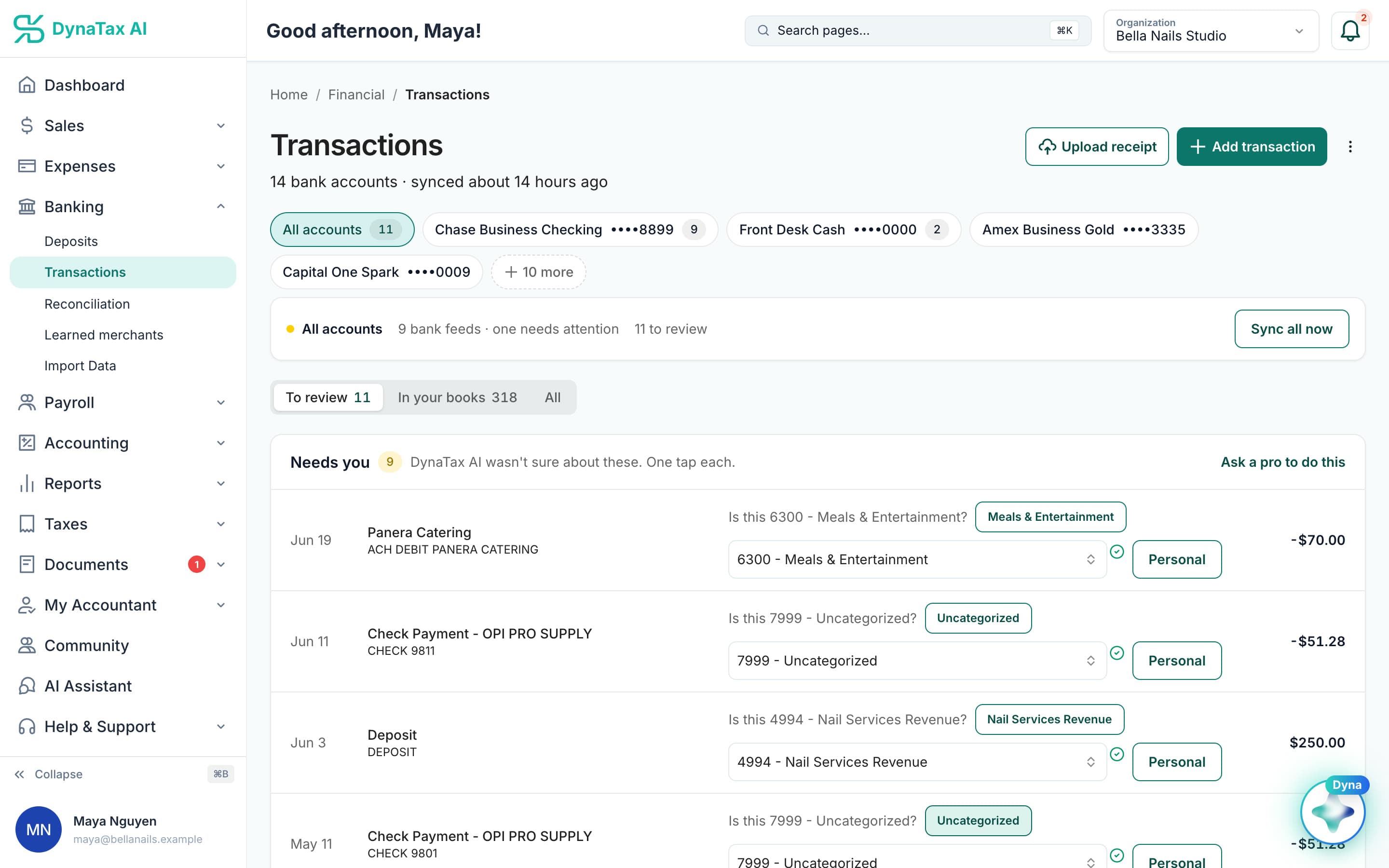Filter by Amex Business Gold account
Screen dimensions: 1389x868
pos(1084,230)
